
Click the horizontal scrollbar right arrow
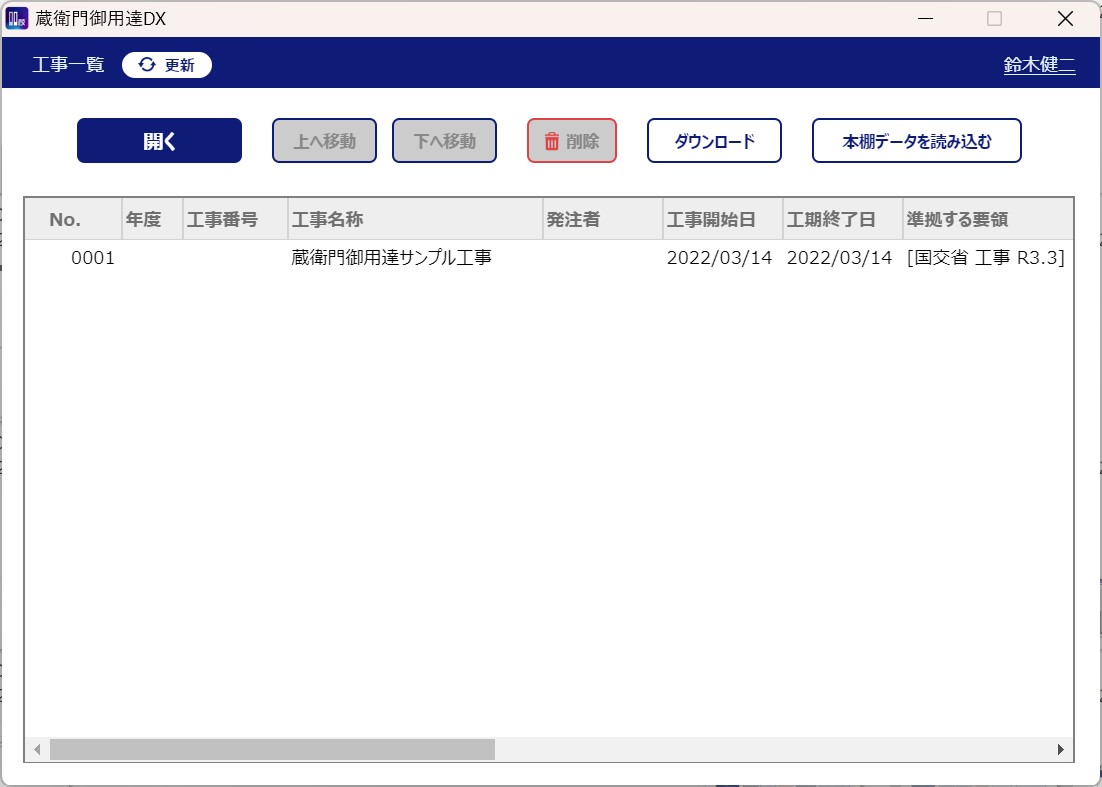(x=1061, y=749)
